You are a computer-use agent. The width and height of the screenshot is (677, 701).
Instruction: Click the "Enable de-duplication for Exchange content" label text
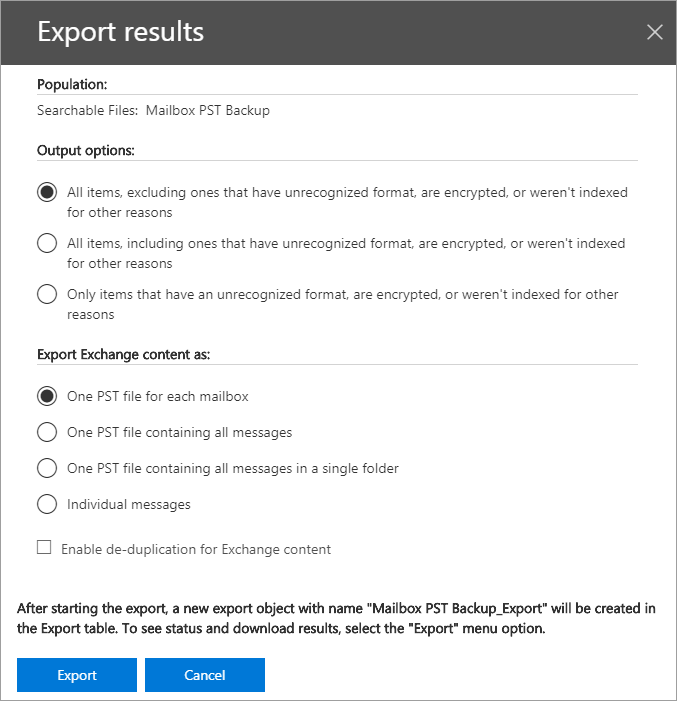coord(196,549)
